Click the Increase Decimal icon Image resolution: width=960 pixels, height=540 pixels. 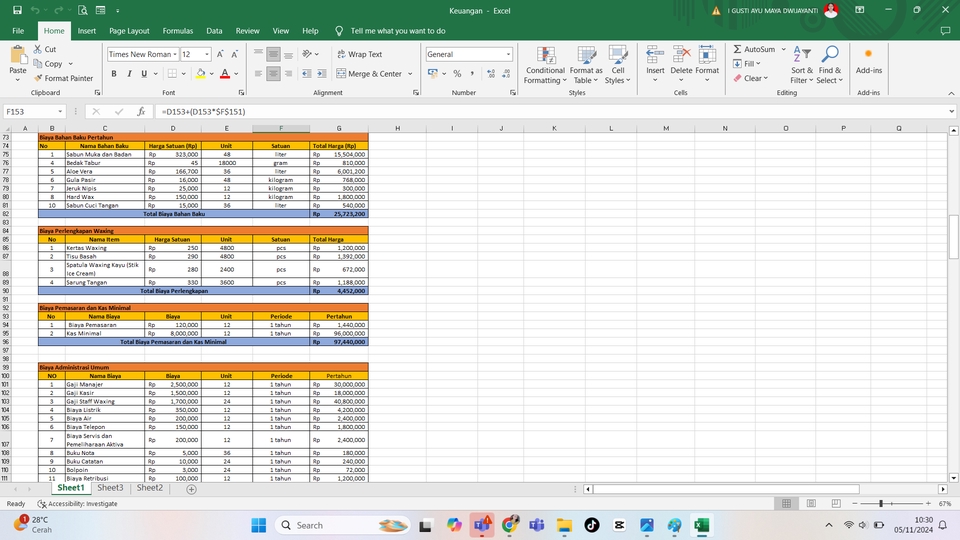tap(491, 73)
